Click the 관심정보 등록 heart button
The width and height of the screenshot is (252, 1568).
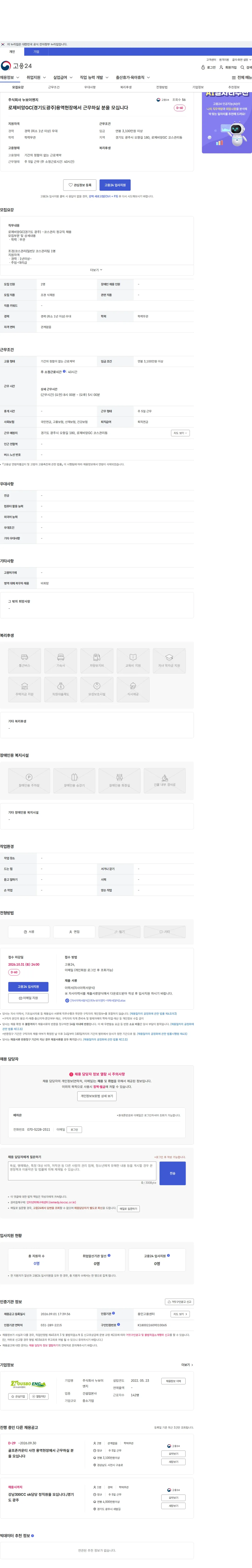click(x=80, y=185)
